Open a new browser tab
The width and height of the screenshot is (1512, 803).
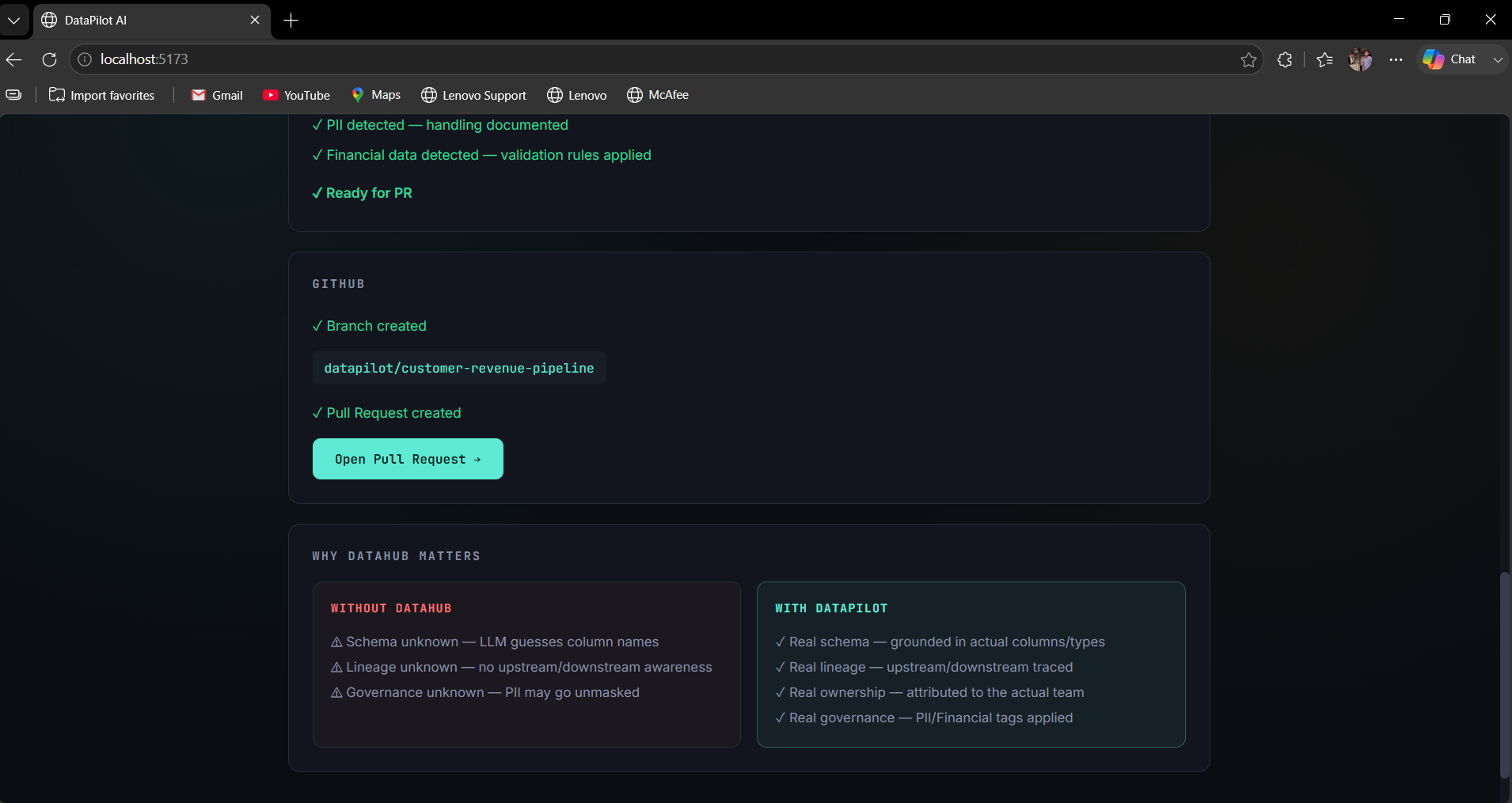point(291,20)
